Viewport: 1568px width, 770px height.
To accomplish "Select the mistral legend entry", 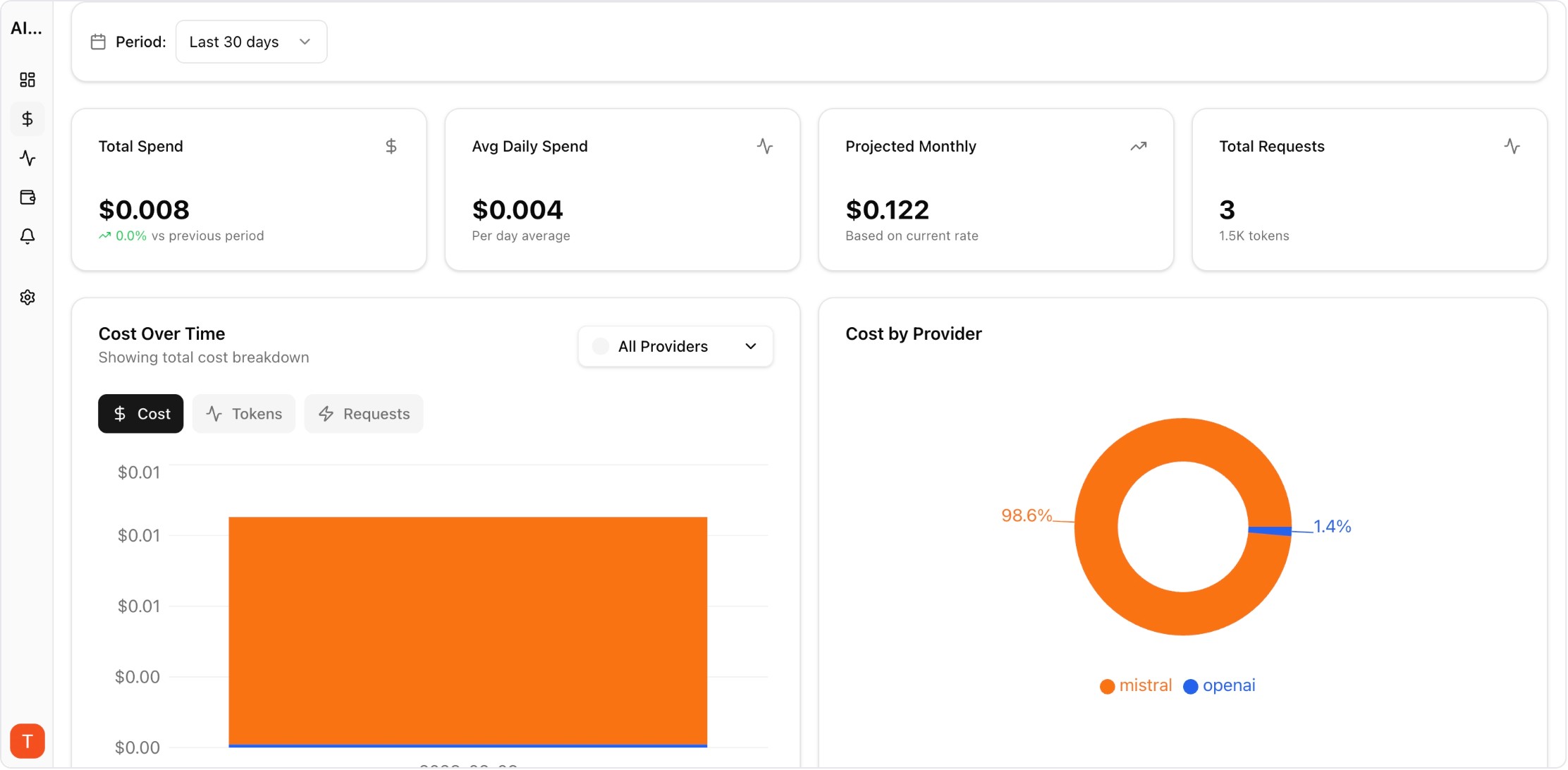I will [x=1134, y=685].
